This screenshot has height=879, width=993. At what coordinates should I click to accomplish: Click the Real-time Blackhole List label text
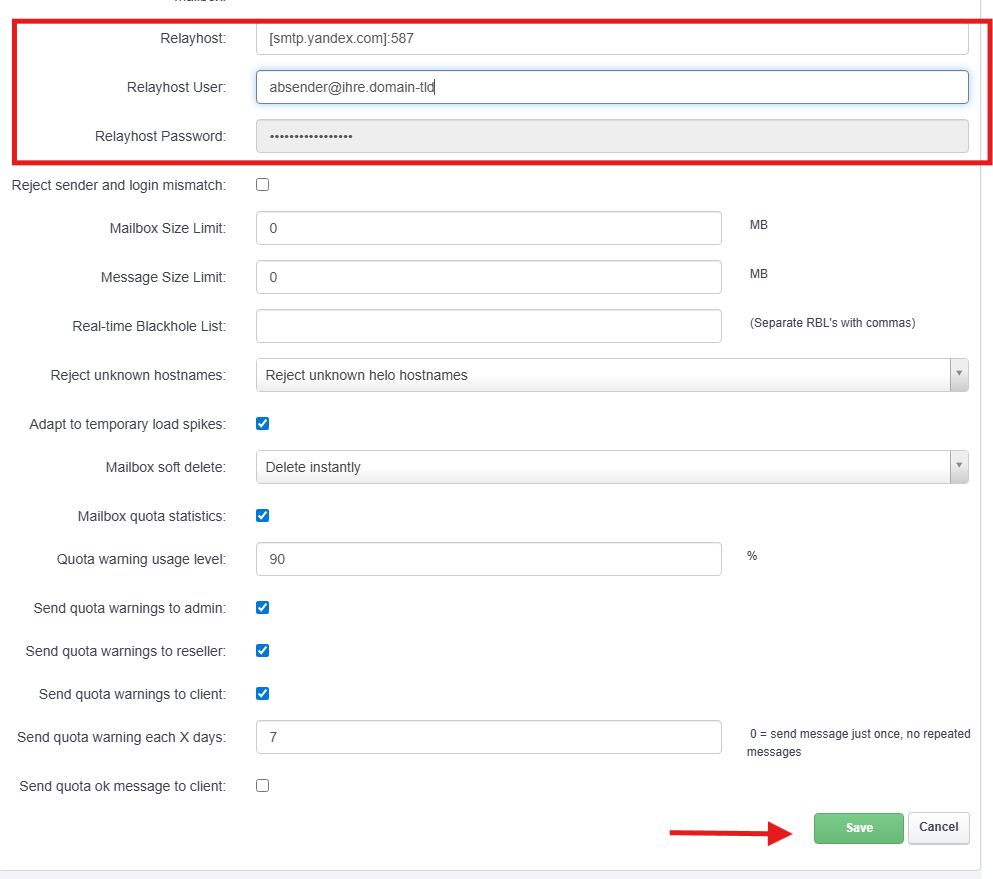pyautogui.click(x=149, y=326)
